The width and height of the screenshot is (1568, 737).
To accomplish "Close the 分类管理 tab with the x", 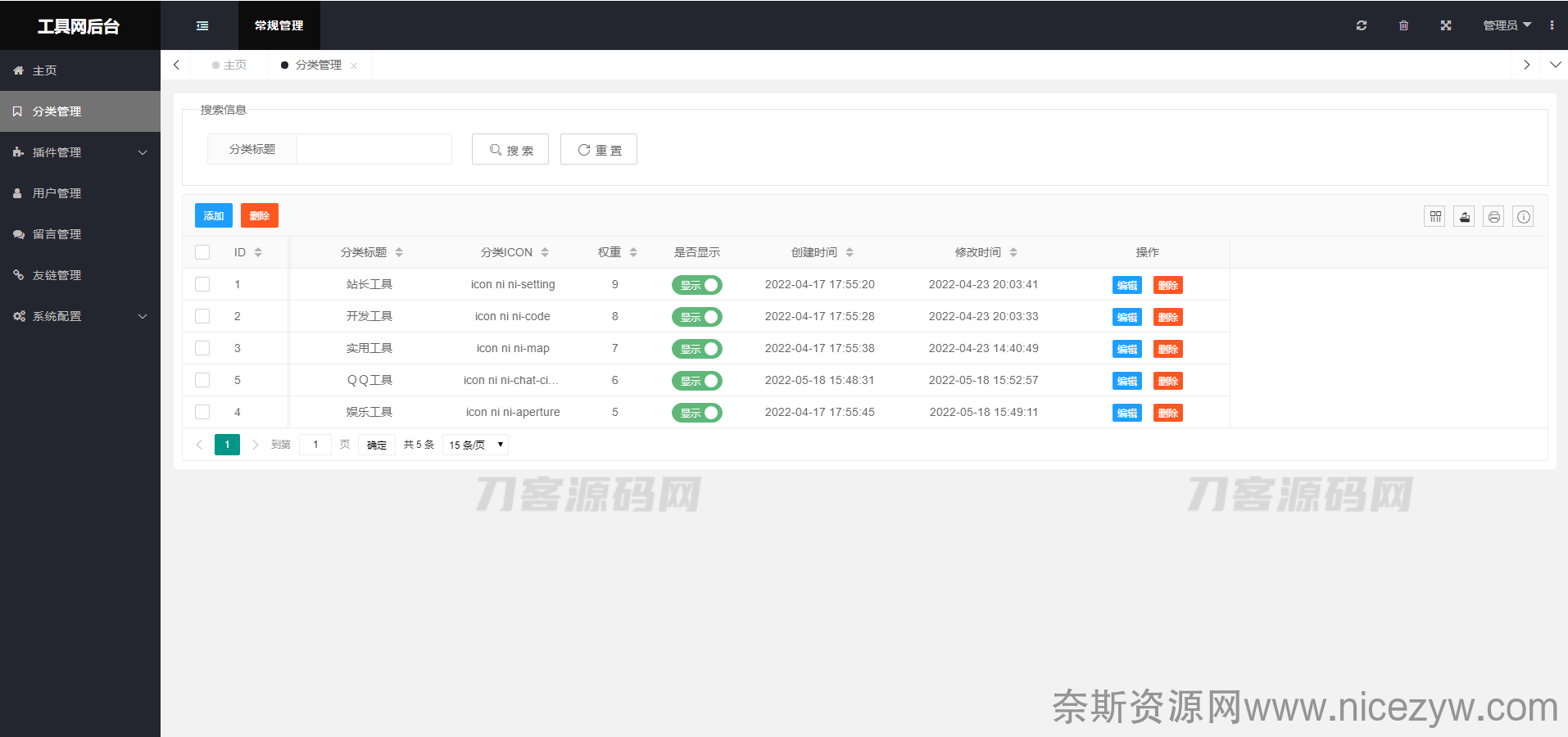I will pyautogui.click(x=354, y=66).
